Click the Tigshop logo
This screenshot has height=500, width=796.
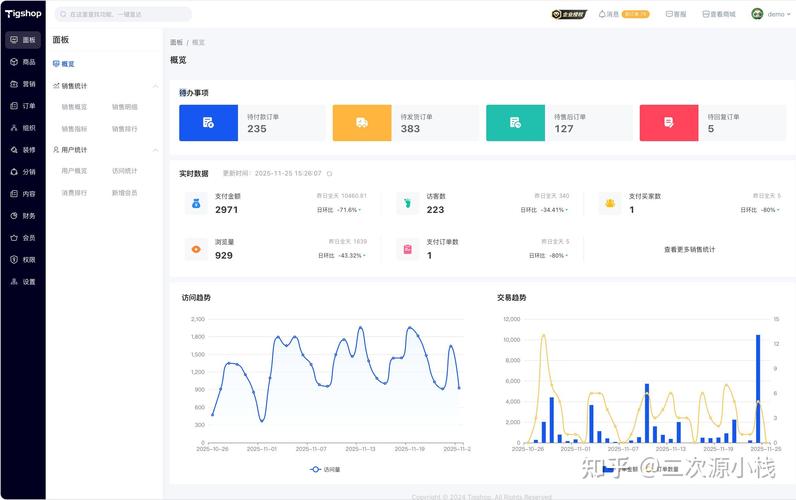tap(23, 13)
